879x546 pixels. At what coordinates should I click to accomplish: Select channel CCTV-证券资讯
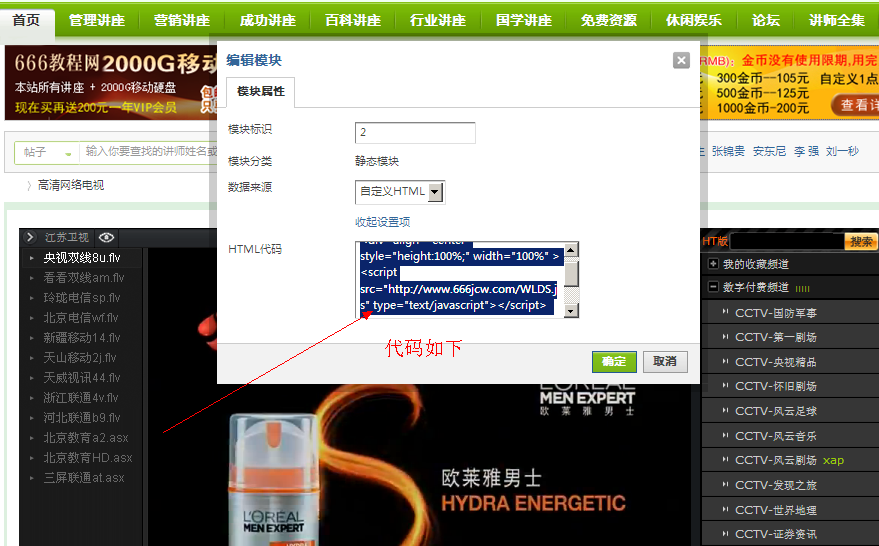776,534
